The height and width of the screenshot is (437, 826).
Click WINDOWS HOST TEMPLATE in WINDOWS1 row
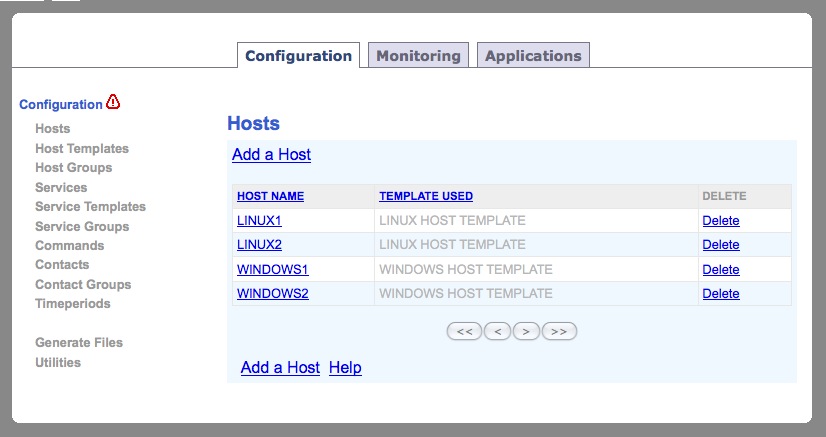coord(466,270)
